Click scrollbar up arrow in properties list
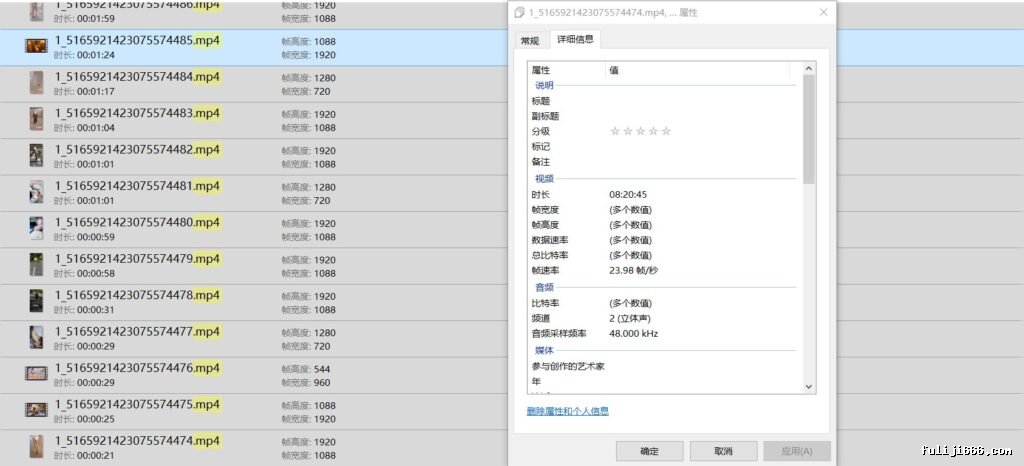Viewport: 1024px width, 466px height. pos(809,69)
